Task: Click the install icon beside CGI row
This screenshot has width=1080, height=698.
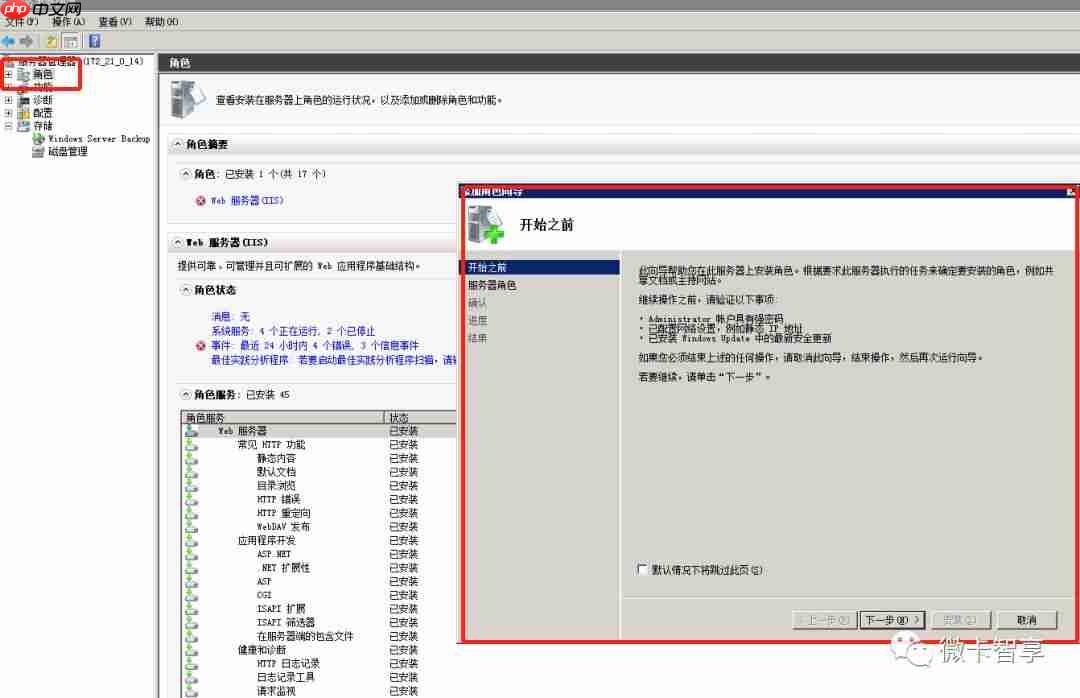Action: click(191, 595)
